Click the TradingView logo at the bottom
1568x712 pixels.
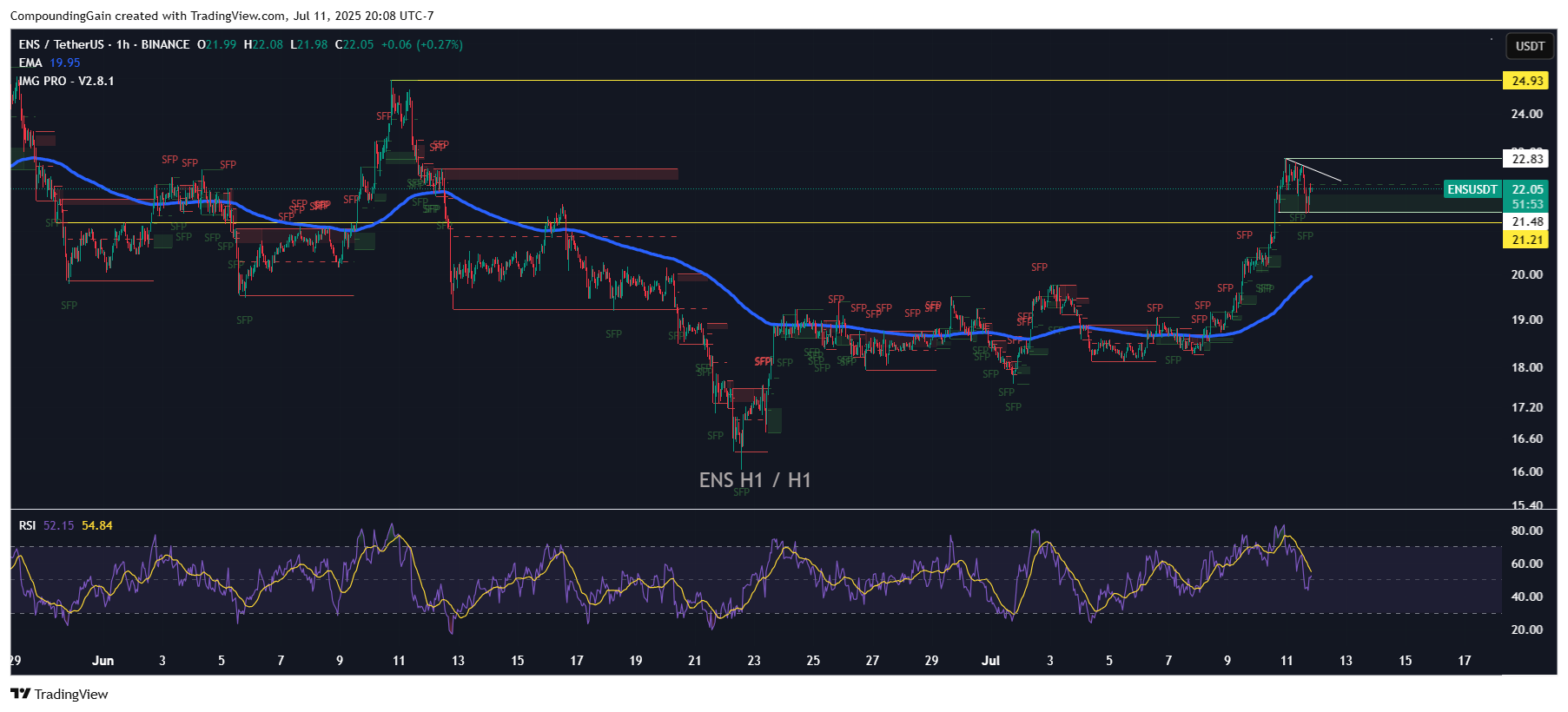coord(59,694)
